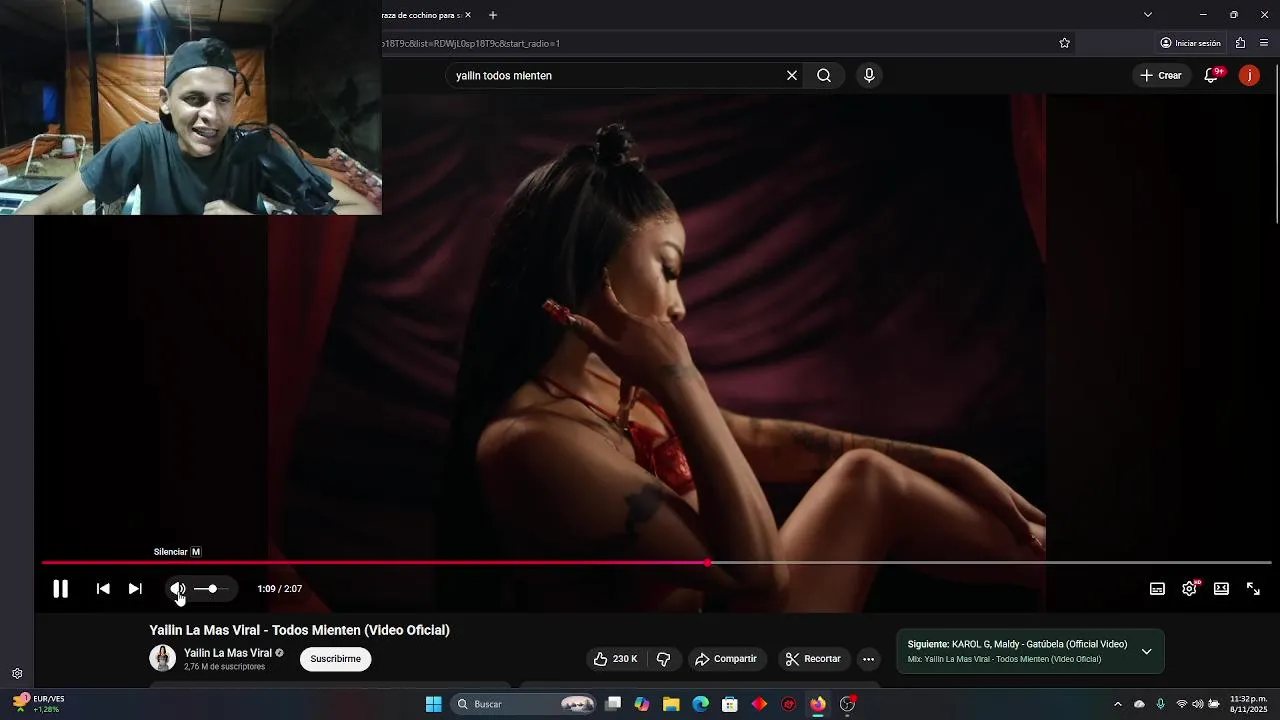Open the browser hamburger menu
Image resolution: width=1280 pixels, height=720 pixels.
[1264, 43]
